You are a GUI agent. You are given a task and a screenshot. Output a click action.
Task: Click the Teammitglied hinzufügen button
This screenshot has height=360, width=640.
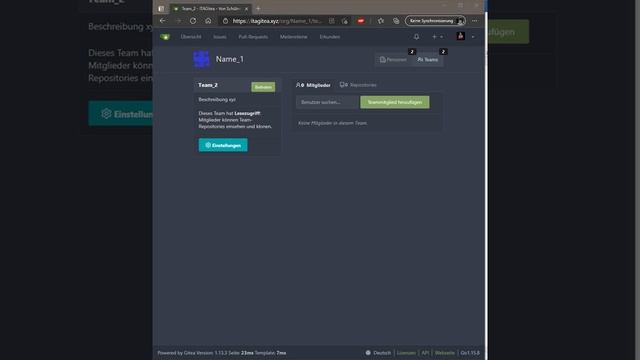[x=395, y=102]
